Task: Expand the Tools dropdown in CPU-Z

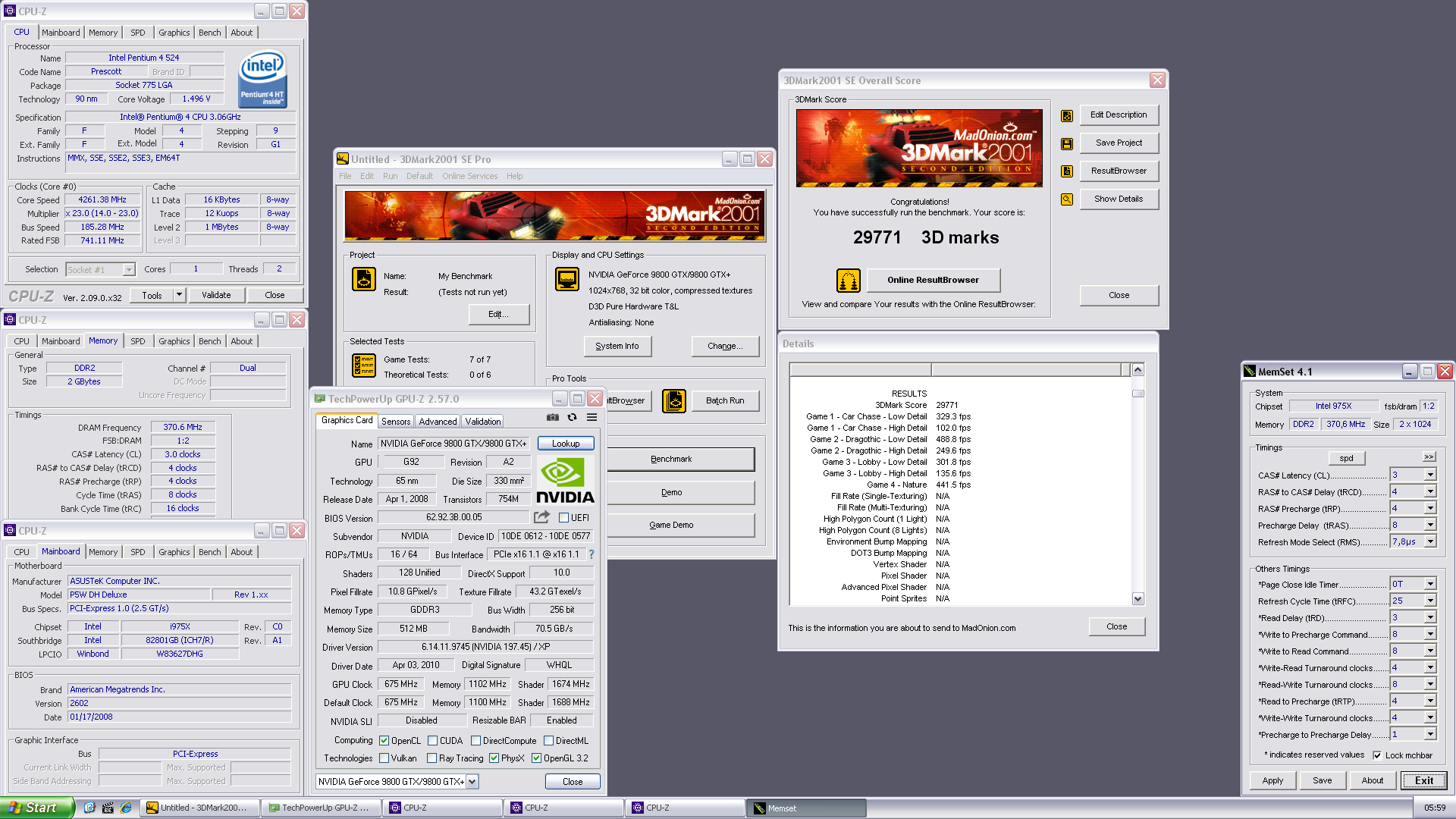Action: (179, 294)
